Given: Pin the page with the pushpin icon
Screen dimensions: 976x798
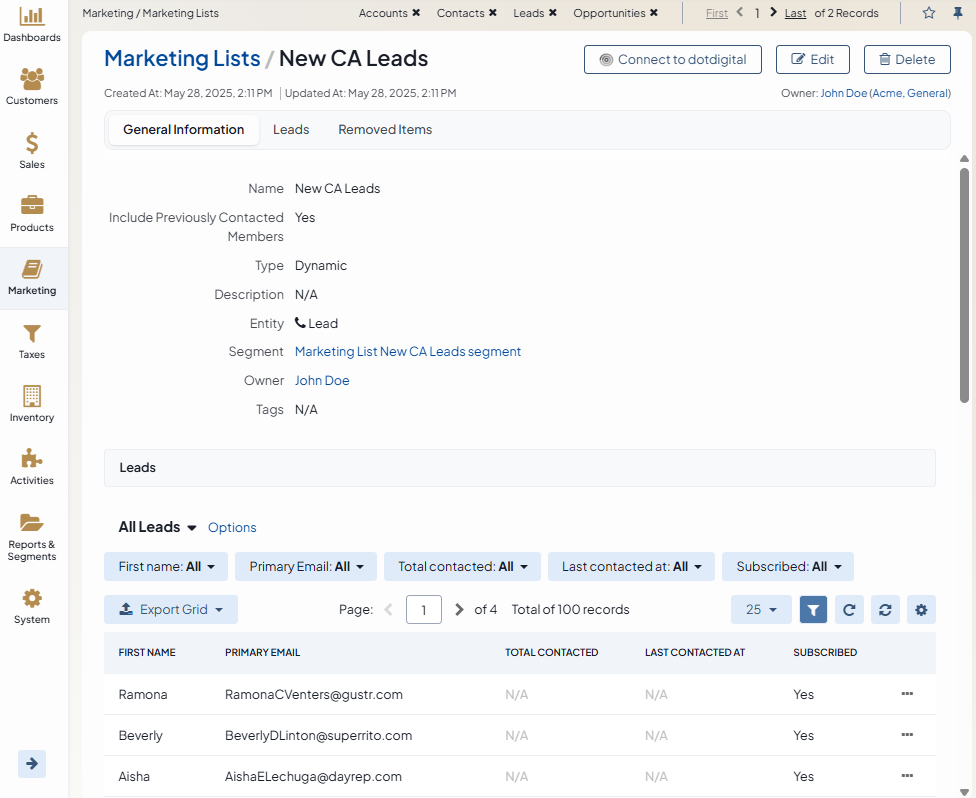Looking at the screenshot, I should tap(957, 13).
